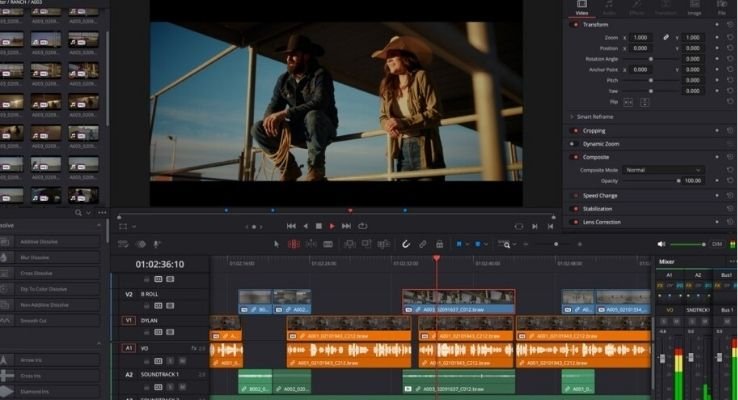Toggle timeline Snapping magnet icon
This screenshot has width=738, height=400.
(406, 244)
